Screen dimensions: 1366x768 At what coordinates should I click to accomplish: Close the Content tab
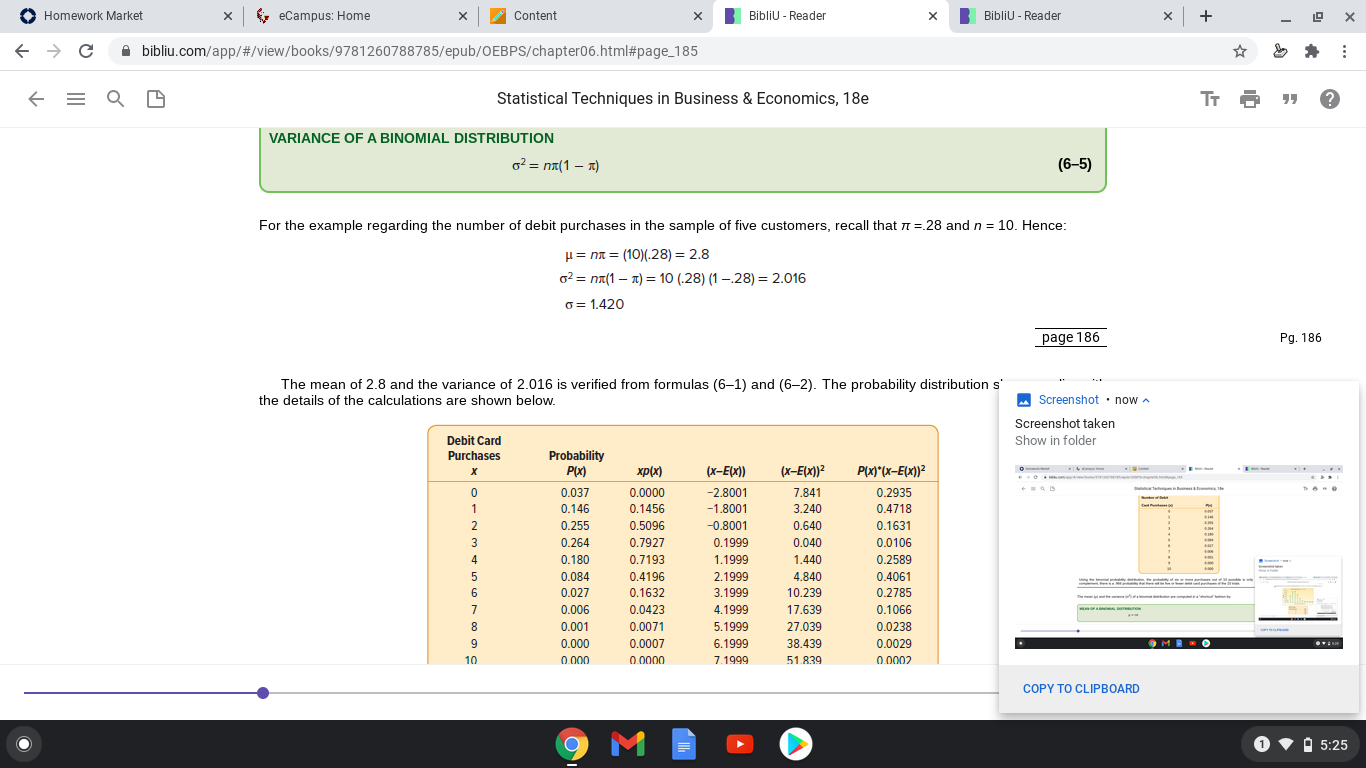697,16
